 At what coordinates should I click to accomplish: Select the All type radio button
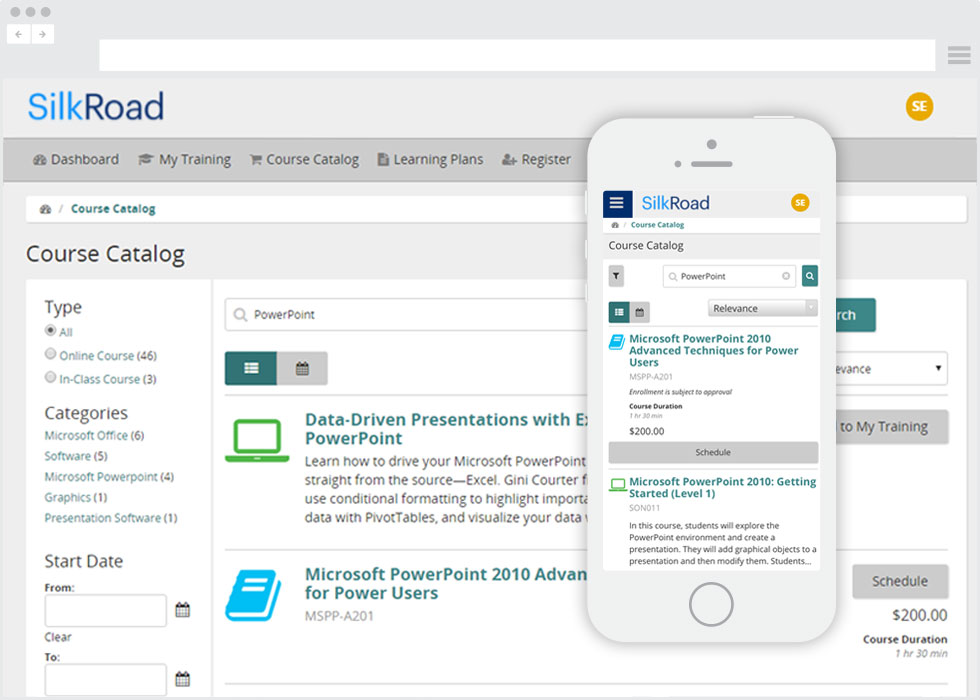(50, 330)
